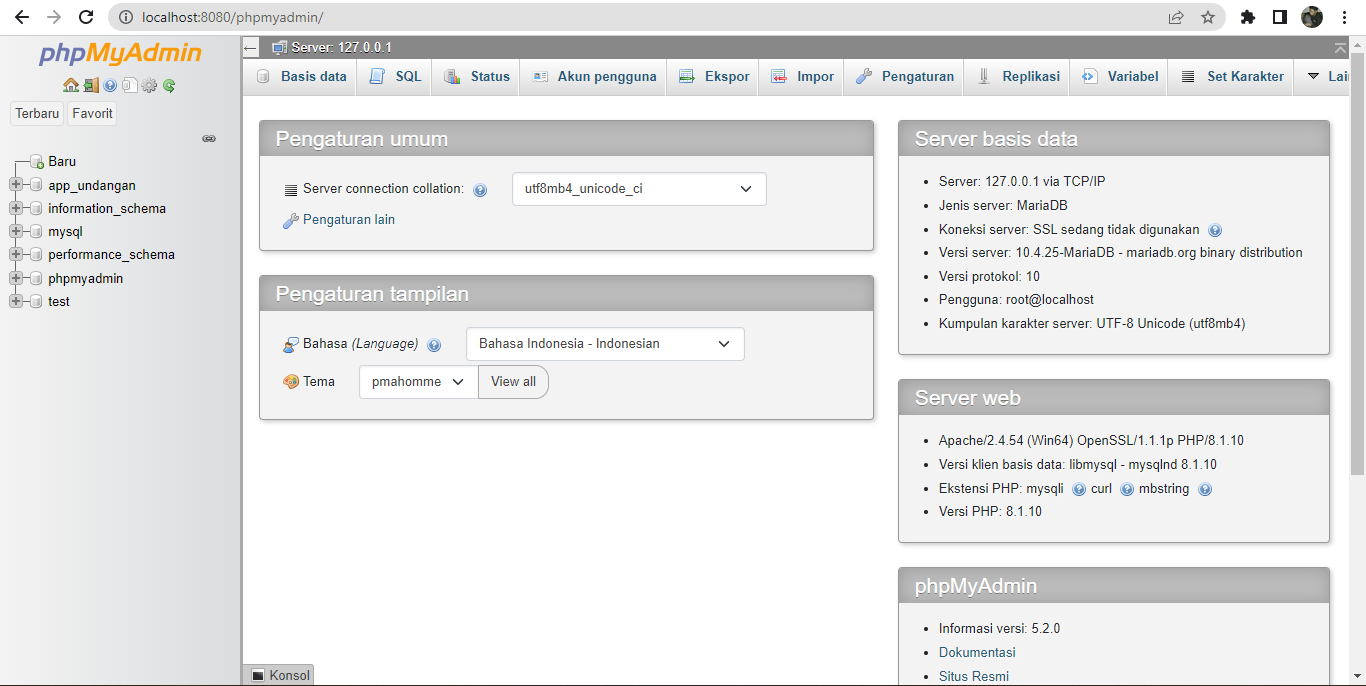Expand the information_schema database

tap(15, 208)
